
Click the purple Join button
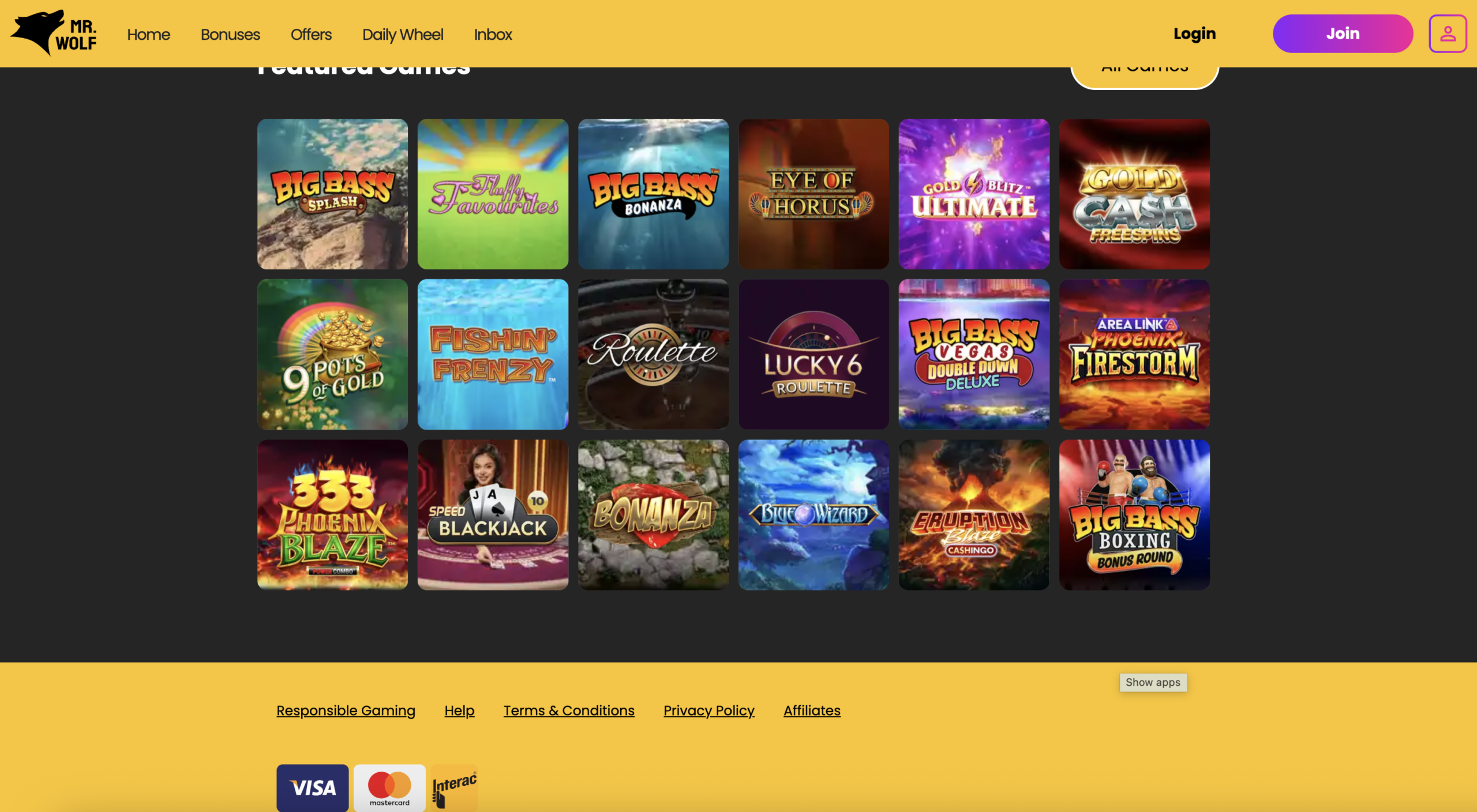pos(1343,33)
